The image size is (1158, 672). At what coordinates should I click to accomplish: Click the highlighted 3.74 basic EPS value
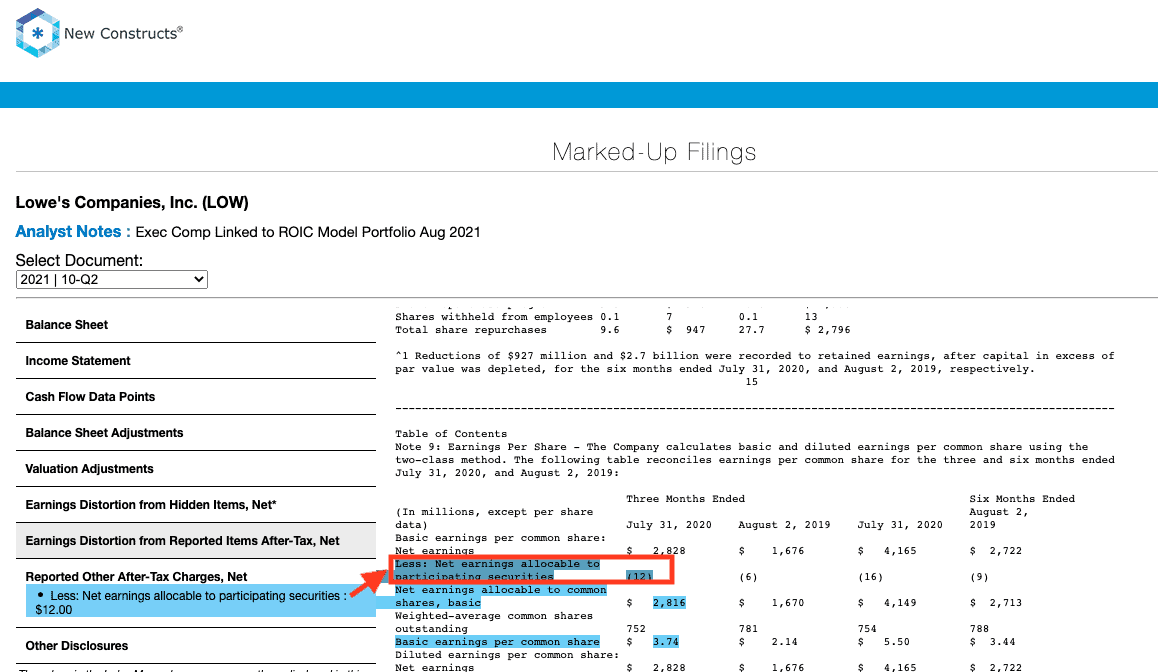(x=665, y=642)
